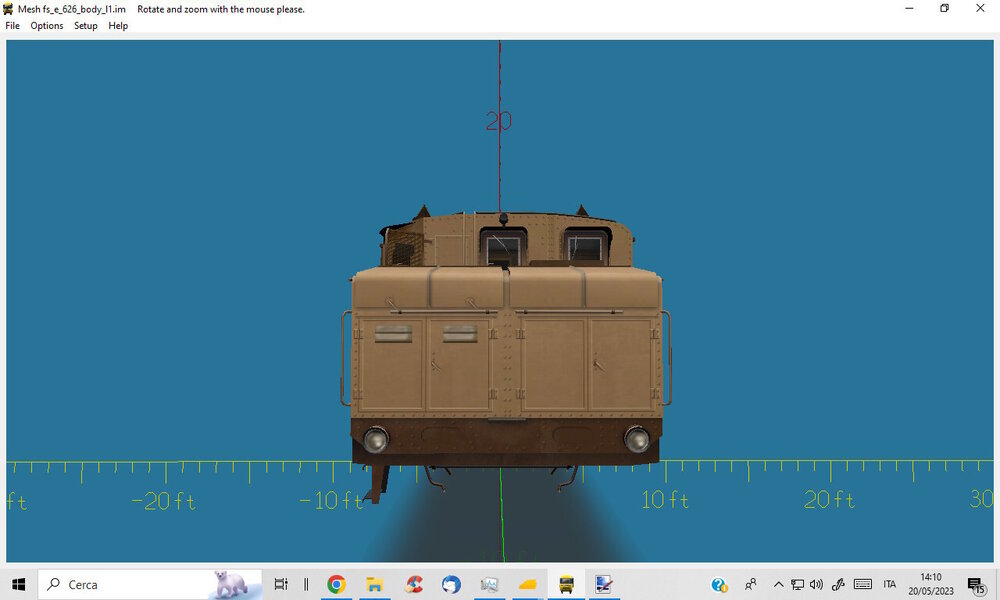Image resolution: width=1000 pixels, height=600 pixels.
Task: Open the File menu
Action: [12, 26]
